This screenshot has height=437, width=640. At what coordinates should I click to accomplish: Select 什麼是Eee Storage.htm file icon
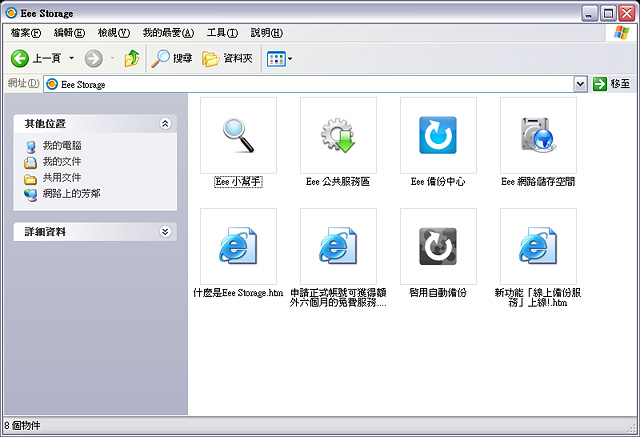tap(238, 246)
